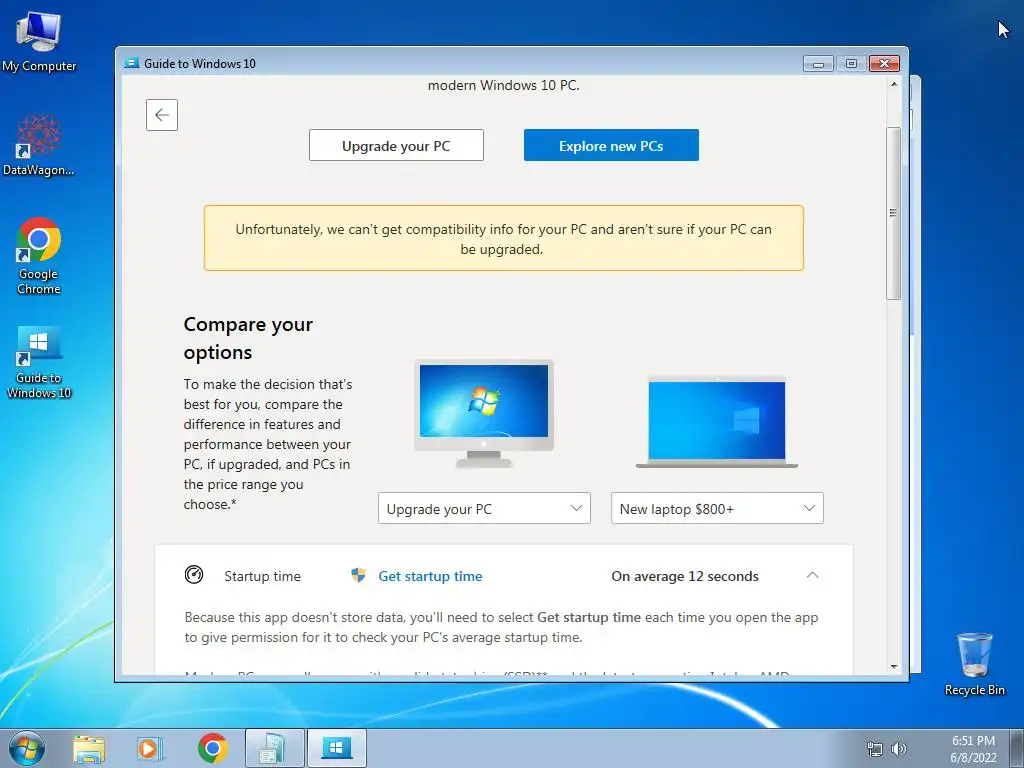Open Chrome from the taskbar
This screenshot has width=1024, height=768.
pyautogui.click(x=212, y=748)
